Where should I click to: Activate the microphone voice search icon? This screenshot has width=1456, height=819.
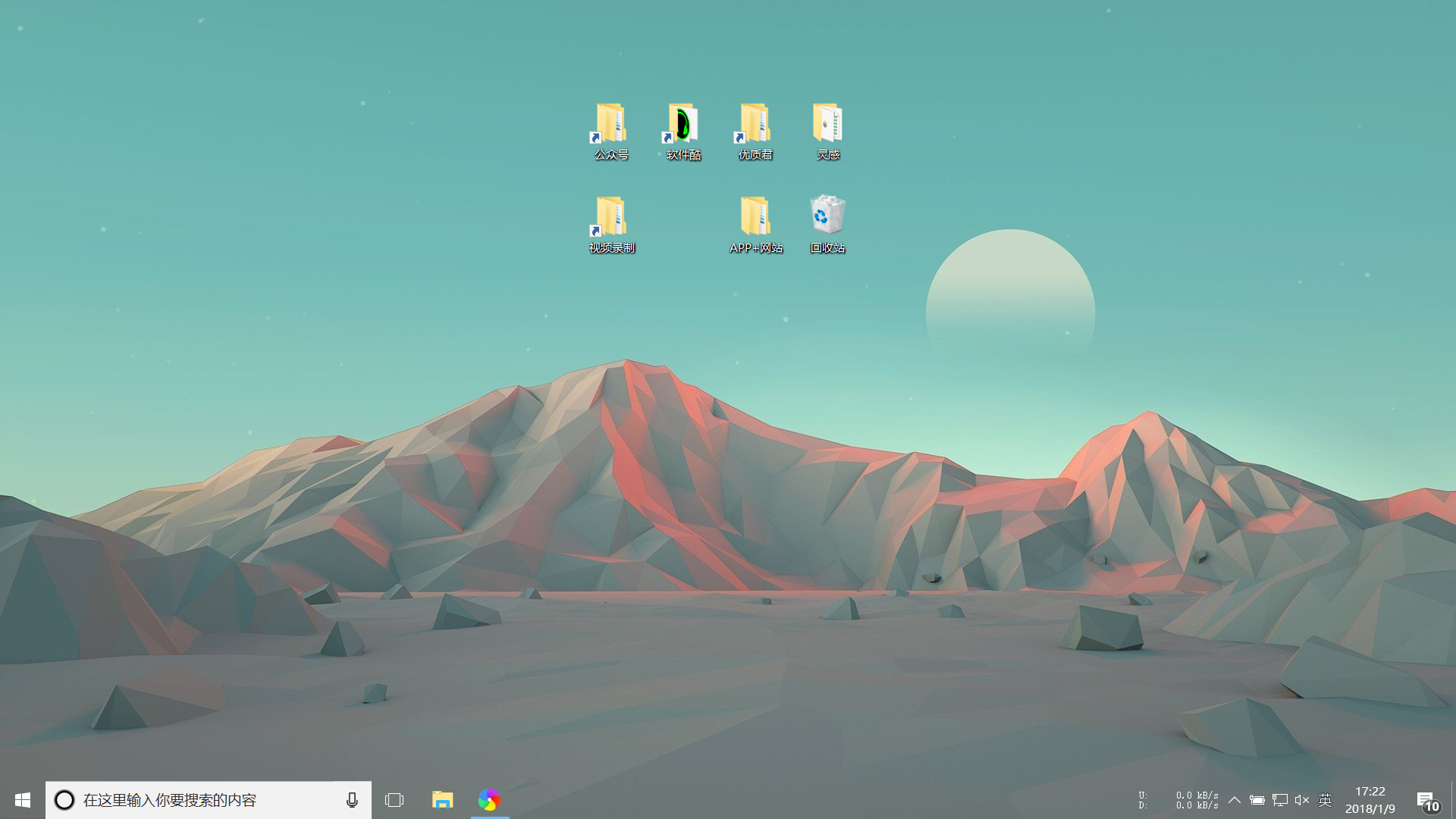point(352,800)
